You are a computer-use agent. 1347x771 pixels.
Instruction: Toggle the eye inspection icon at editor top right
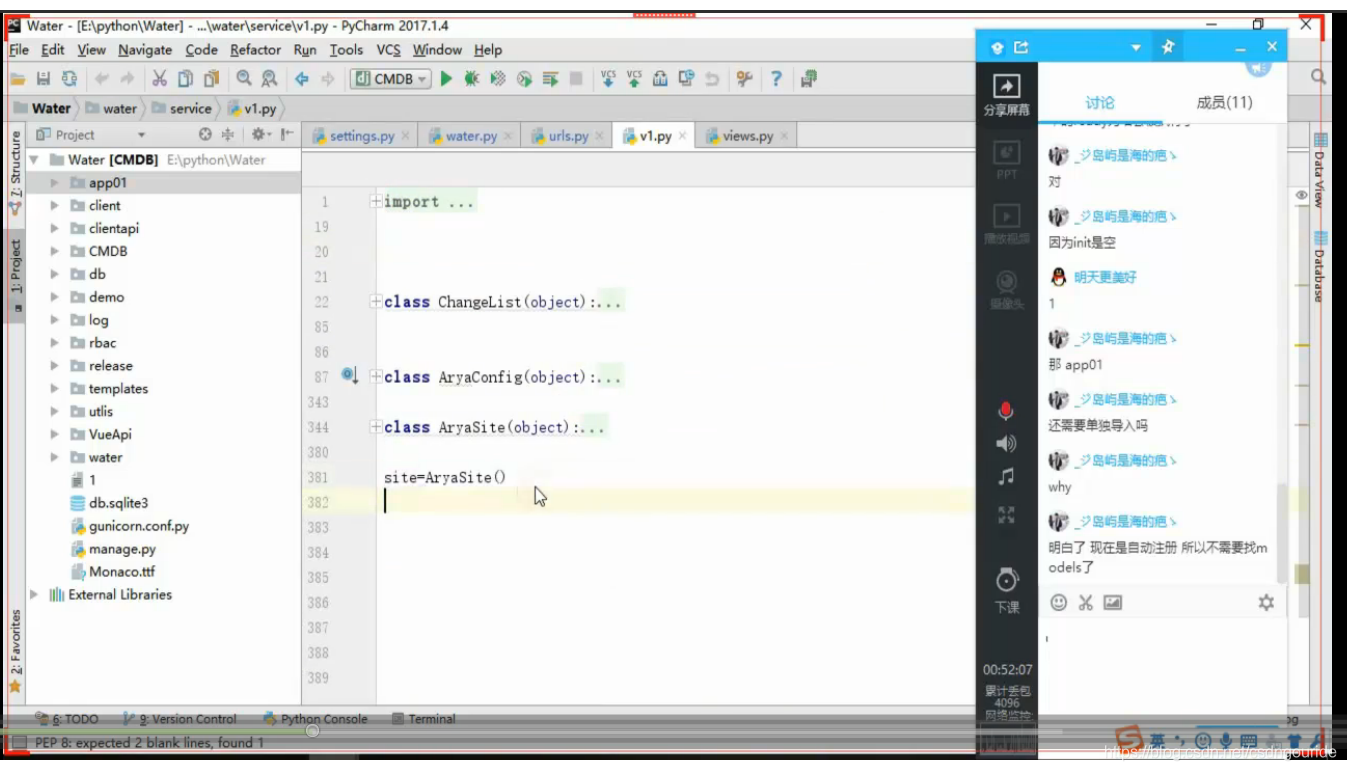1302,195
